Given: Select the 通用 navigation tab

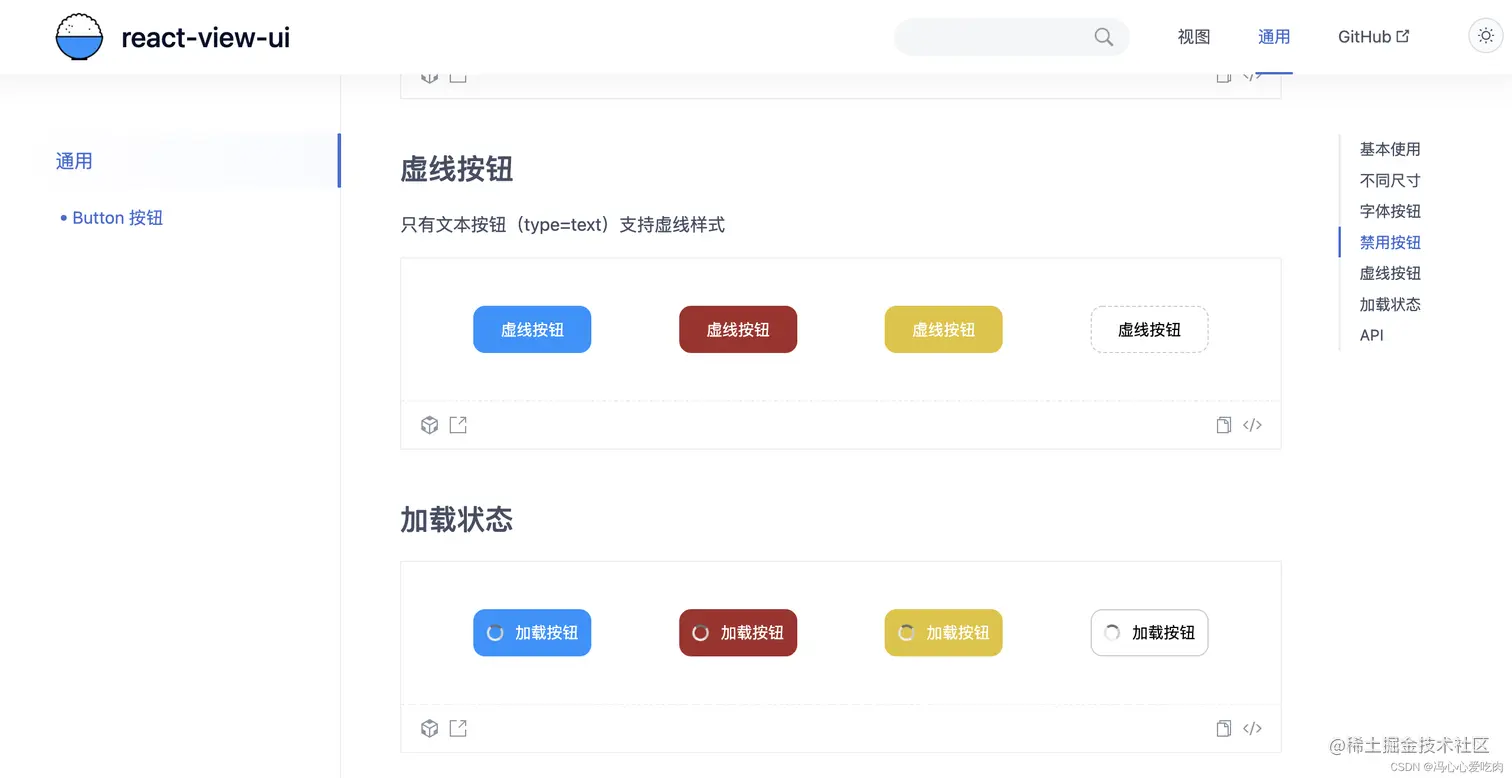Looking at the screenshot, I should tap(1274, 36).
